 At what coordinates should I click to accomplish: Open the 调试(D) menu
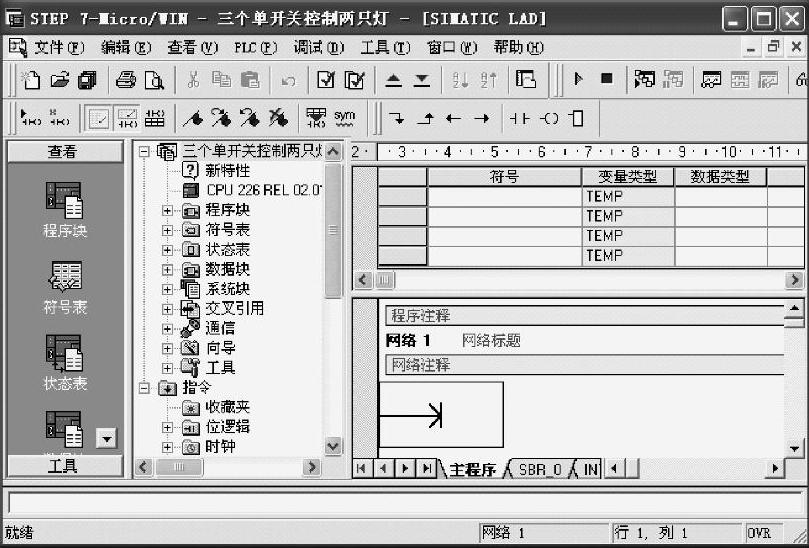click(318, 47)
